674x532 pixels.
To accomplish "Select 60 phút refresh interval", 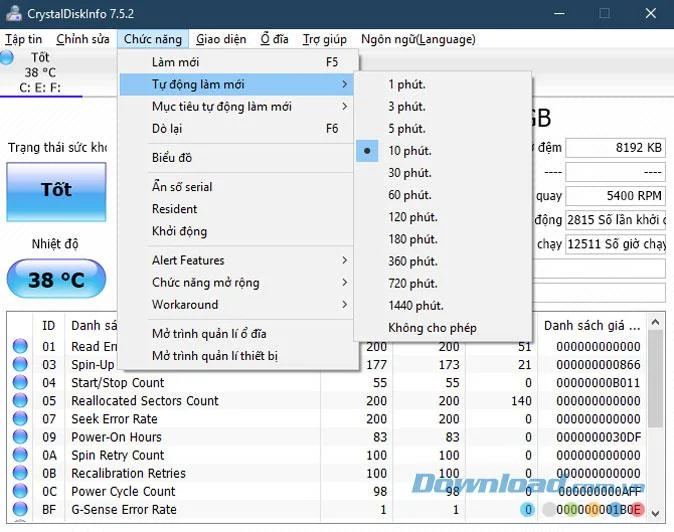I will [x=443, y=195].
